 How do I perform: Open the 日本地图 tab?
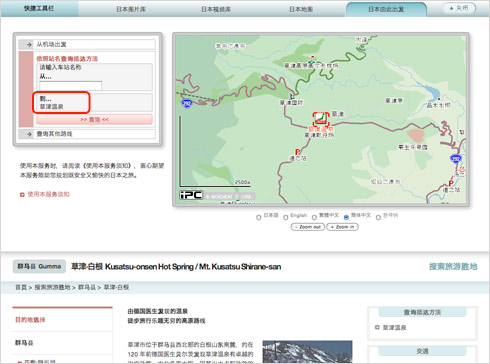click(301, 9)
